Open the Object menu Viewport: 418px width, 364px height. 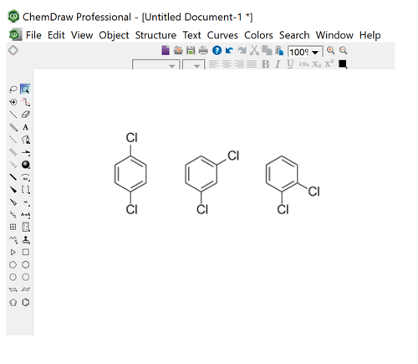pyautogui.click(x=114, y=35)
